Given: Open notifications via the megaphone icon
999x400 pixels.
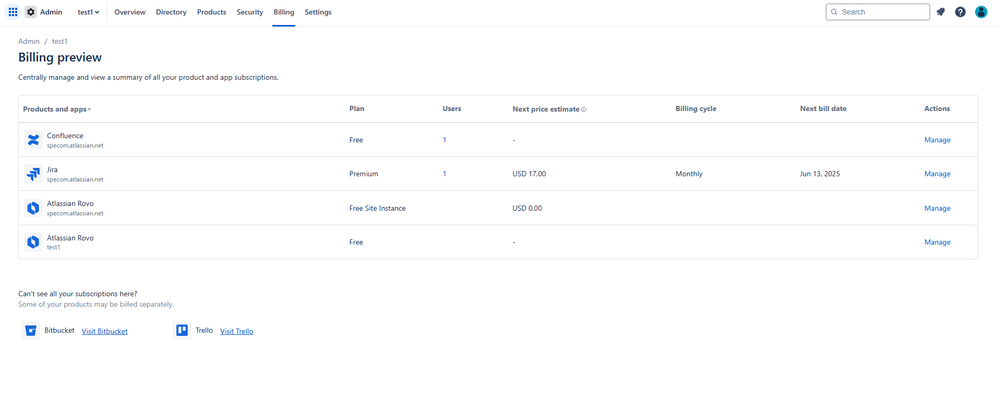Looking at the screenshot, I should [940, 12].
